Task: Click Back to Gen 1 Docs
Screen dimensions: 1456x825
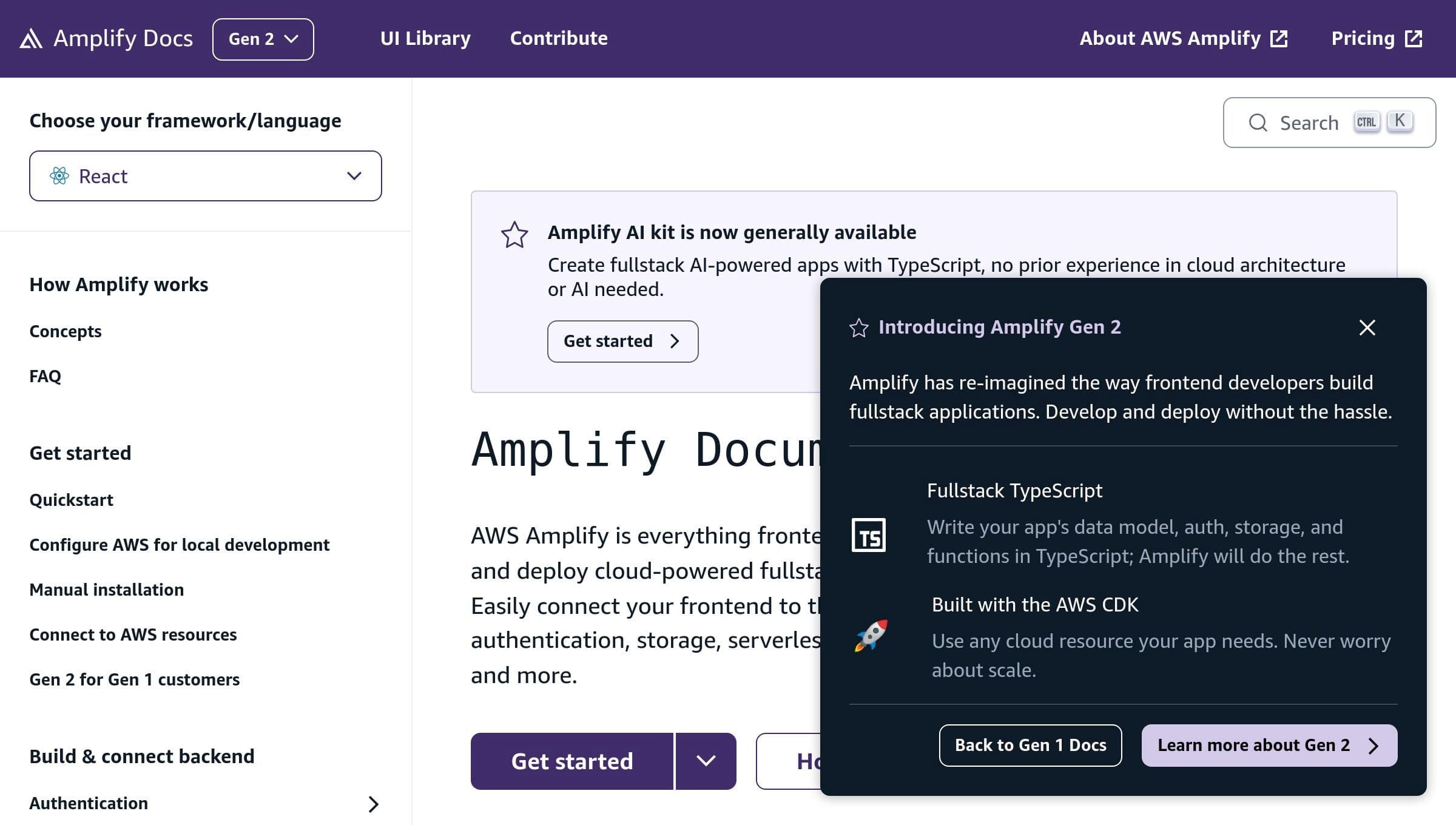Action: point(1030,745)
